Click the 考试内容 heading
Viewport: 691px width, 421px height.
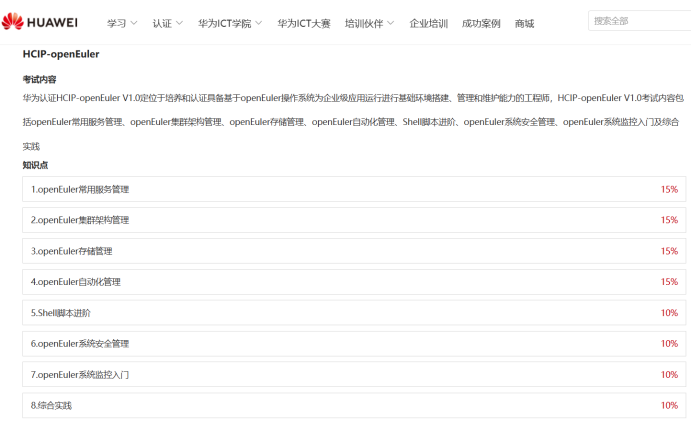(x=40, y=79)
